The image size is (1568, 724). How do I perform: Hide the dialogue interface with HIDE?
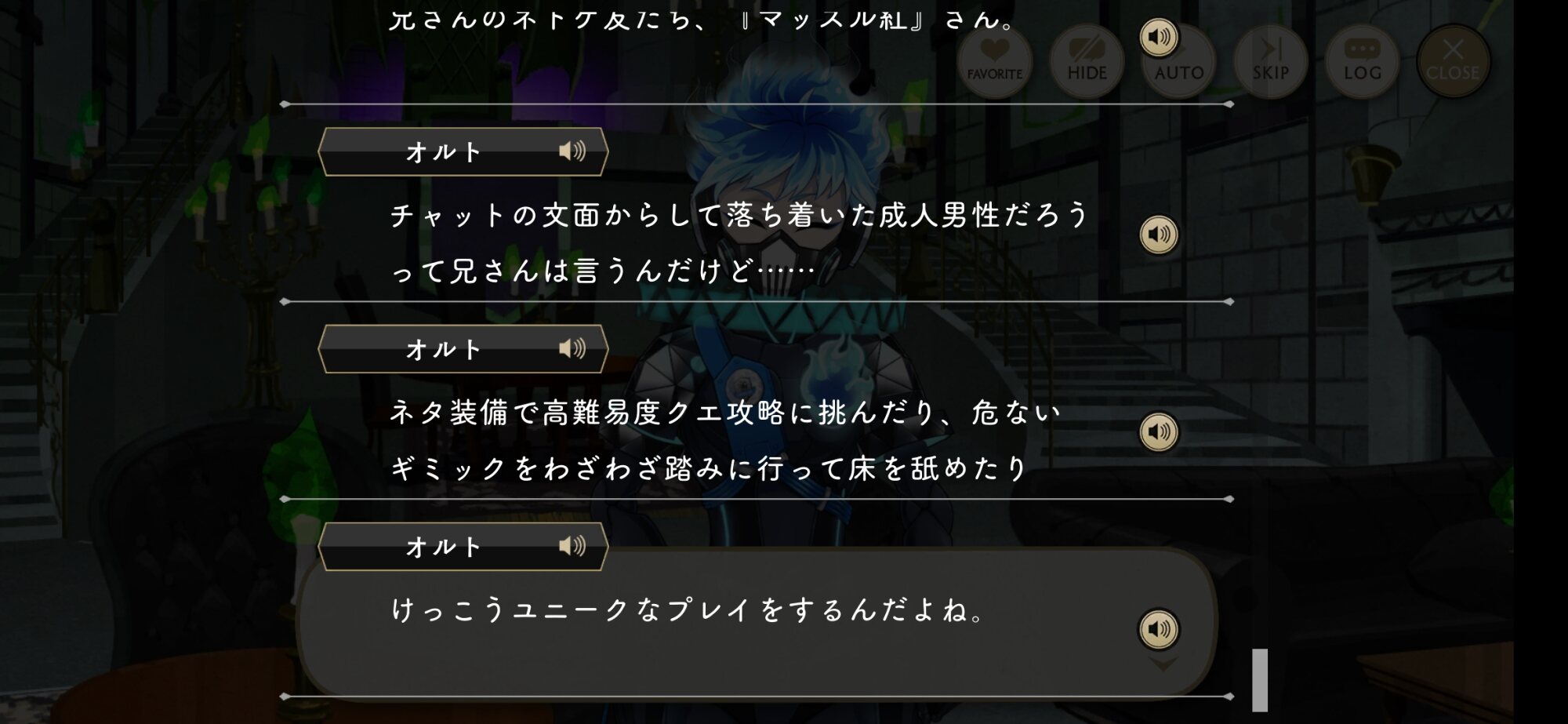[1087, 61]
